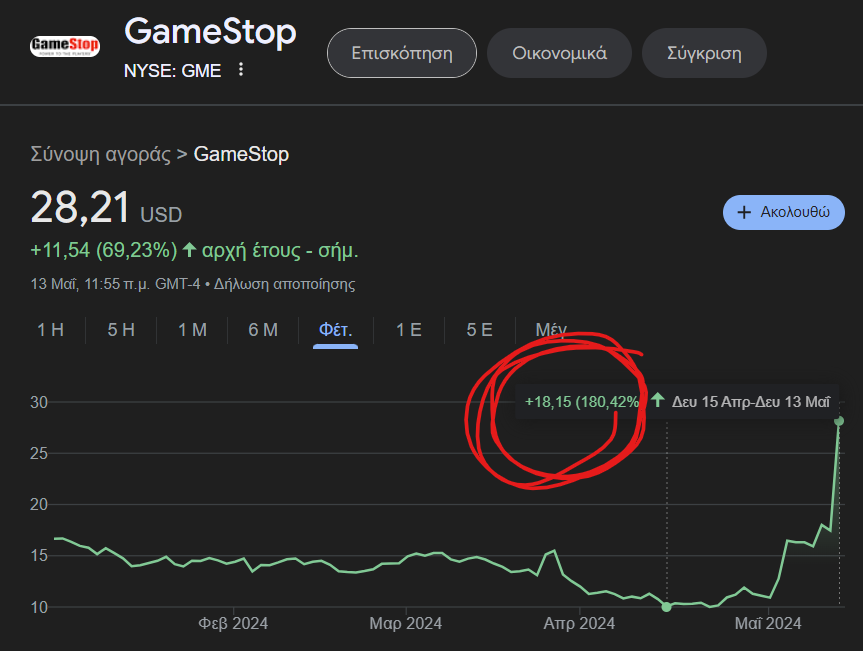
Task: Click the Σύνοψη αγοράς breadcrumb link
Action: point(101,154)
